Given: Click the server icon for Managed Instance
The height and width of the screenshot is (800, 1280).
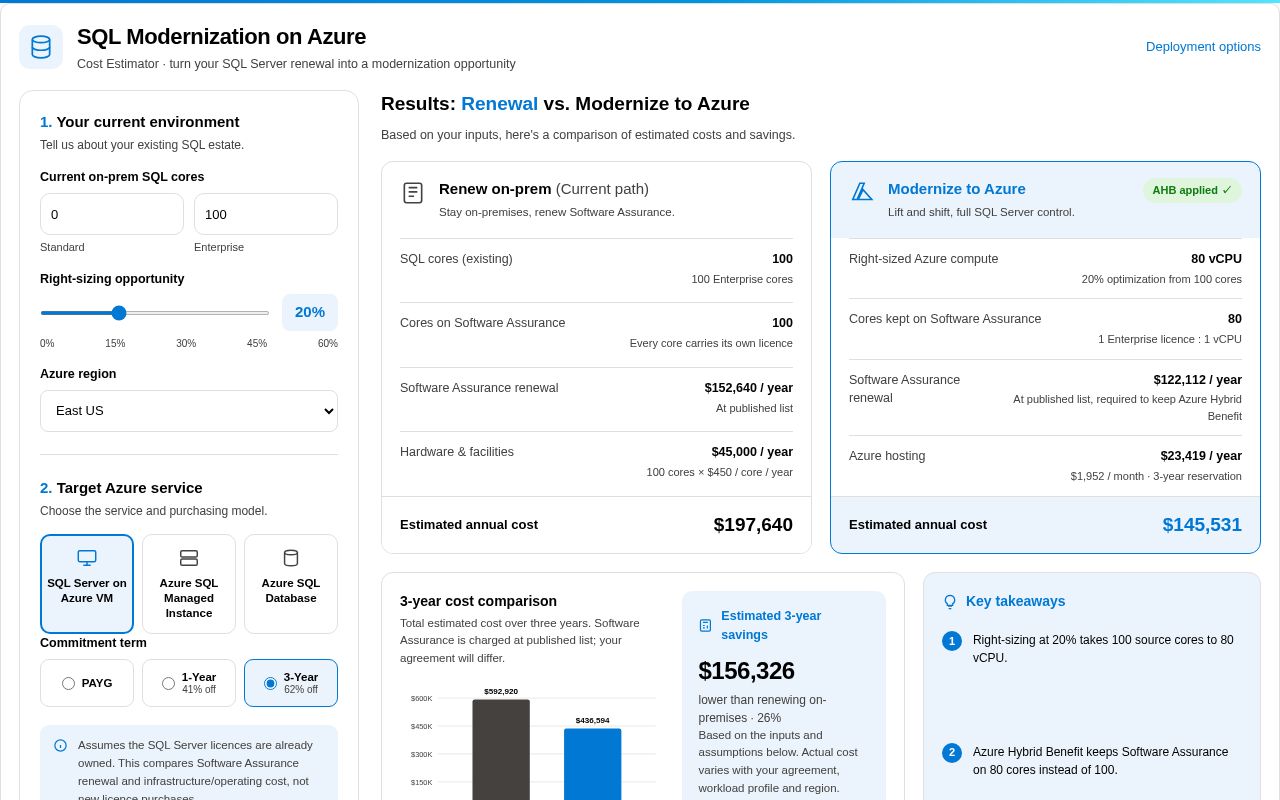Looking at the screenshot, I should tap(189, 558).
